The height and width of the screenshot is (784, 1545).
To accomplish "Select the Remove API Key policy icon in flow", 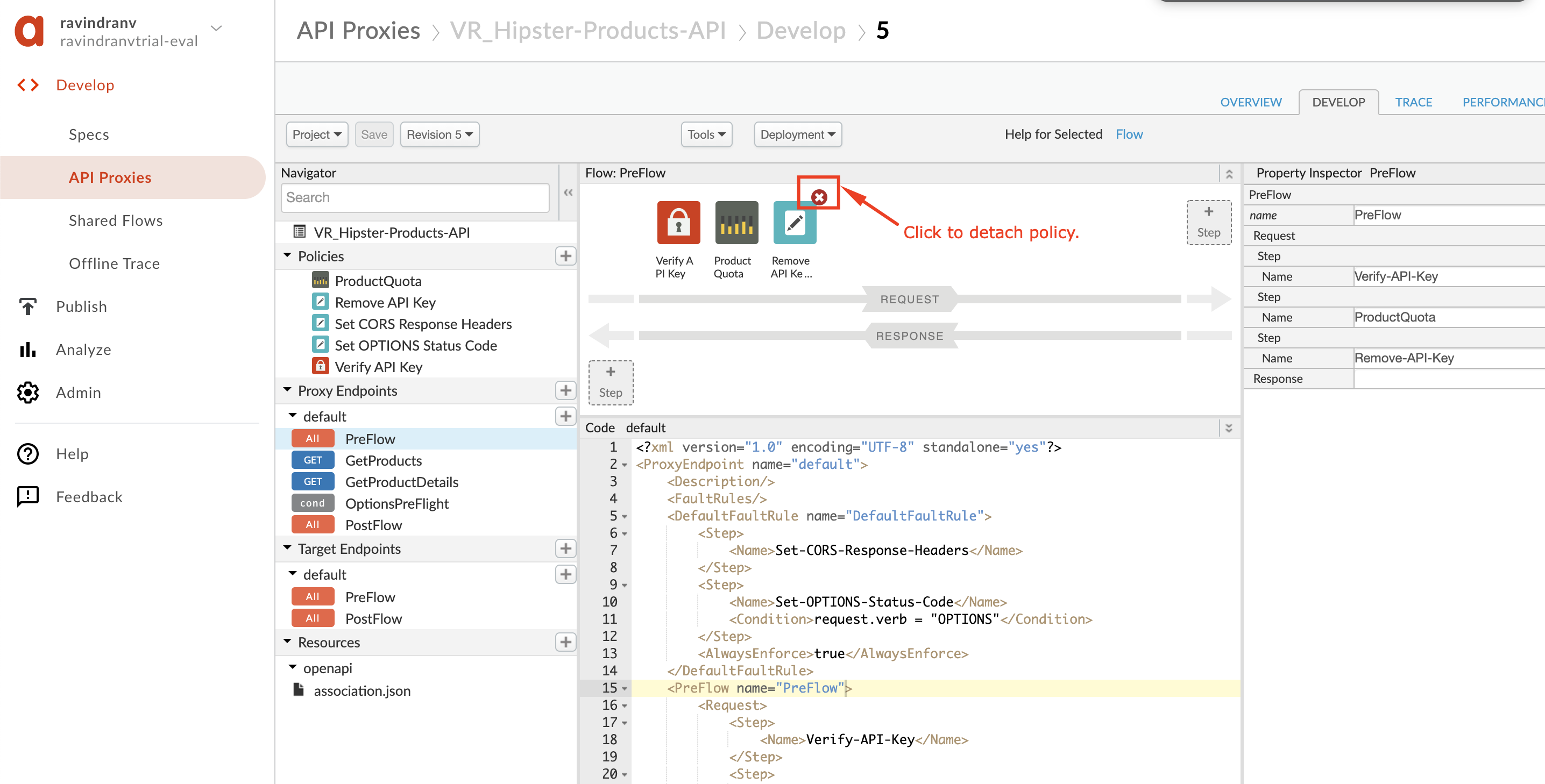I will (x=795, y=223).
